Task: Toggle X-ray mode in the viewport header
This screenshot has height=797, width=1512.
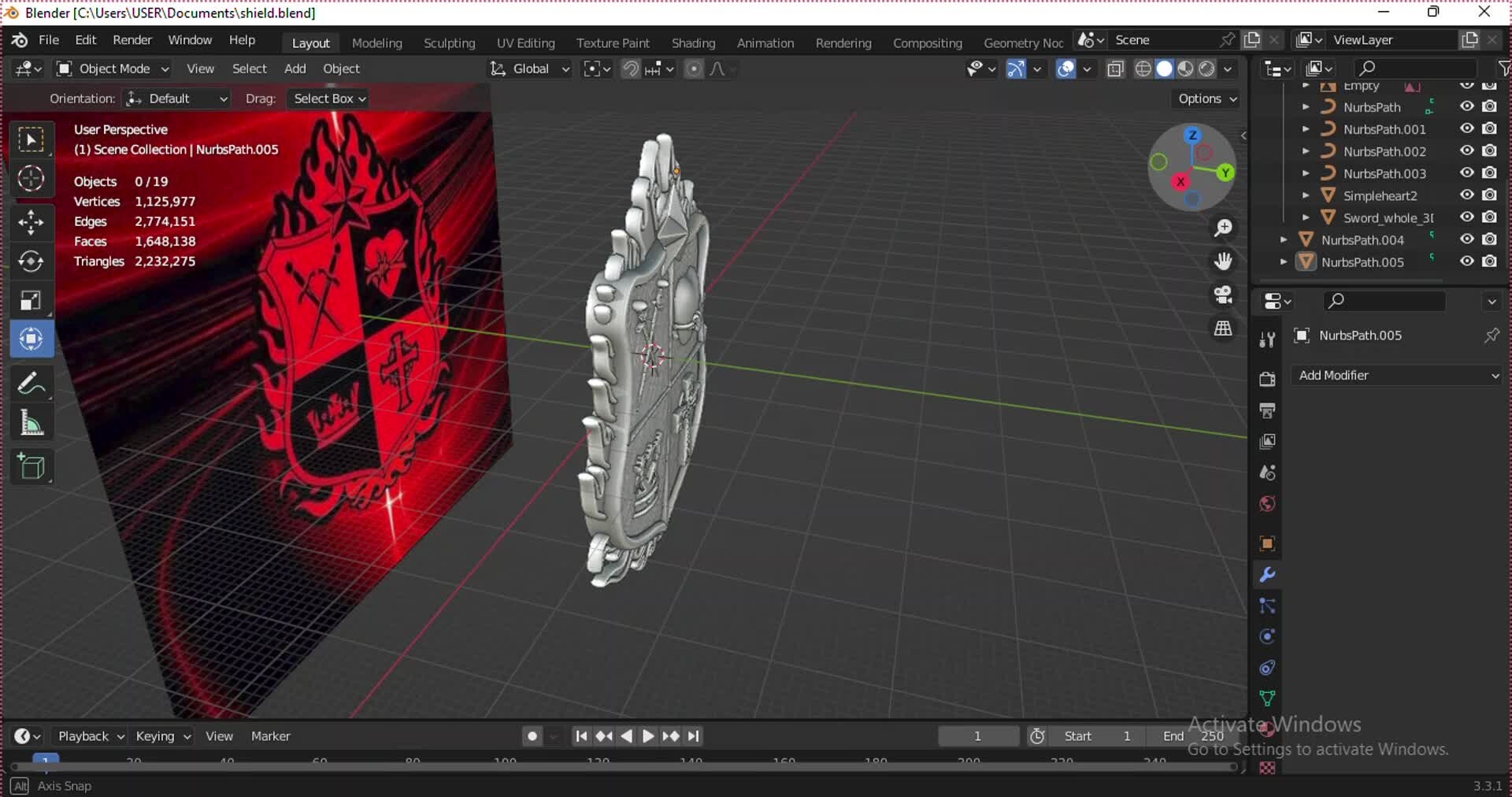Action: point(1115,69)
